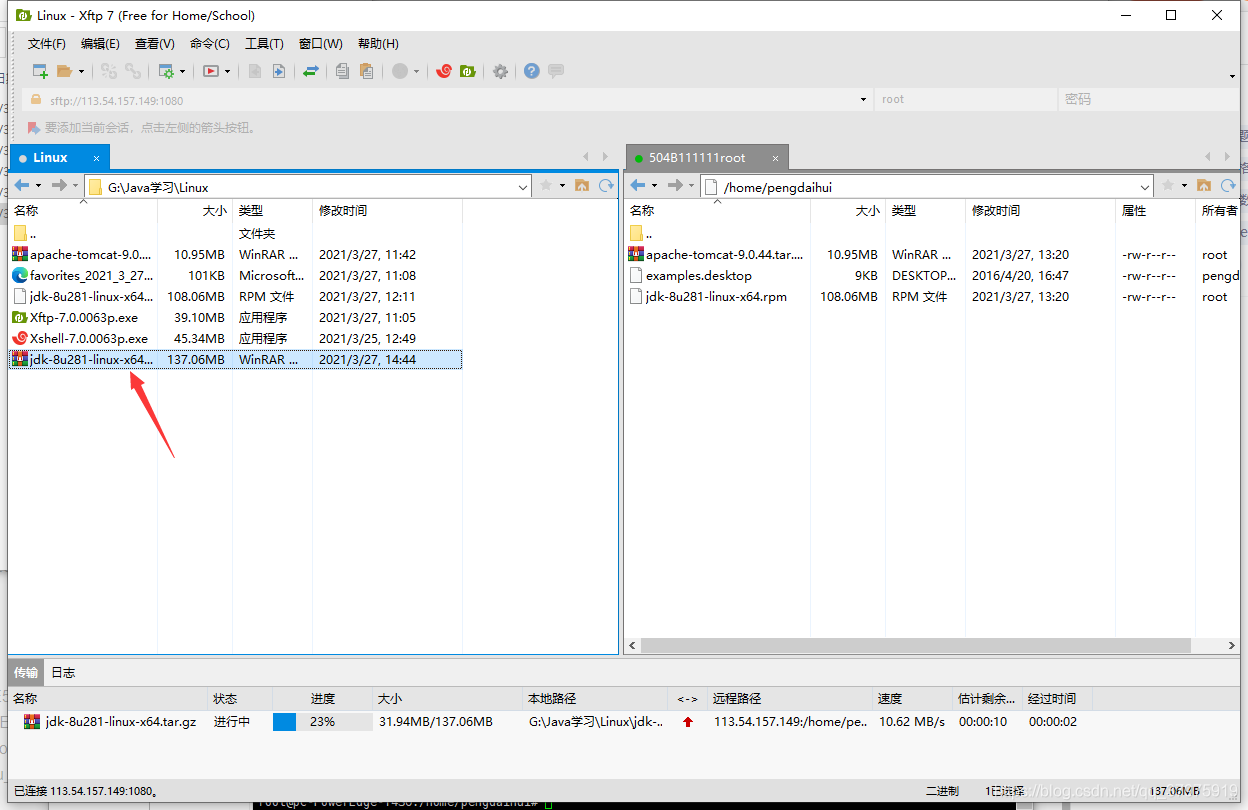Sort local files by 修改时间 column
The image size is (1248, 810).
point(387,211)
